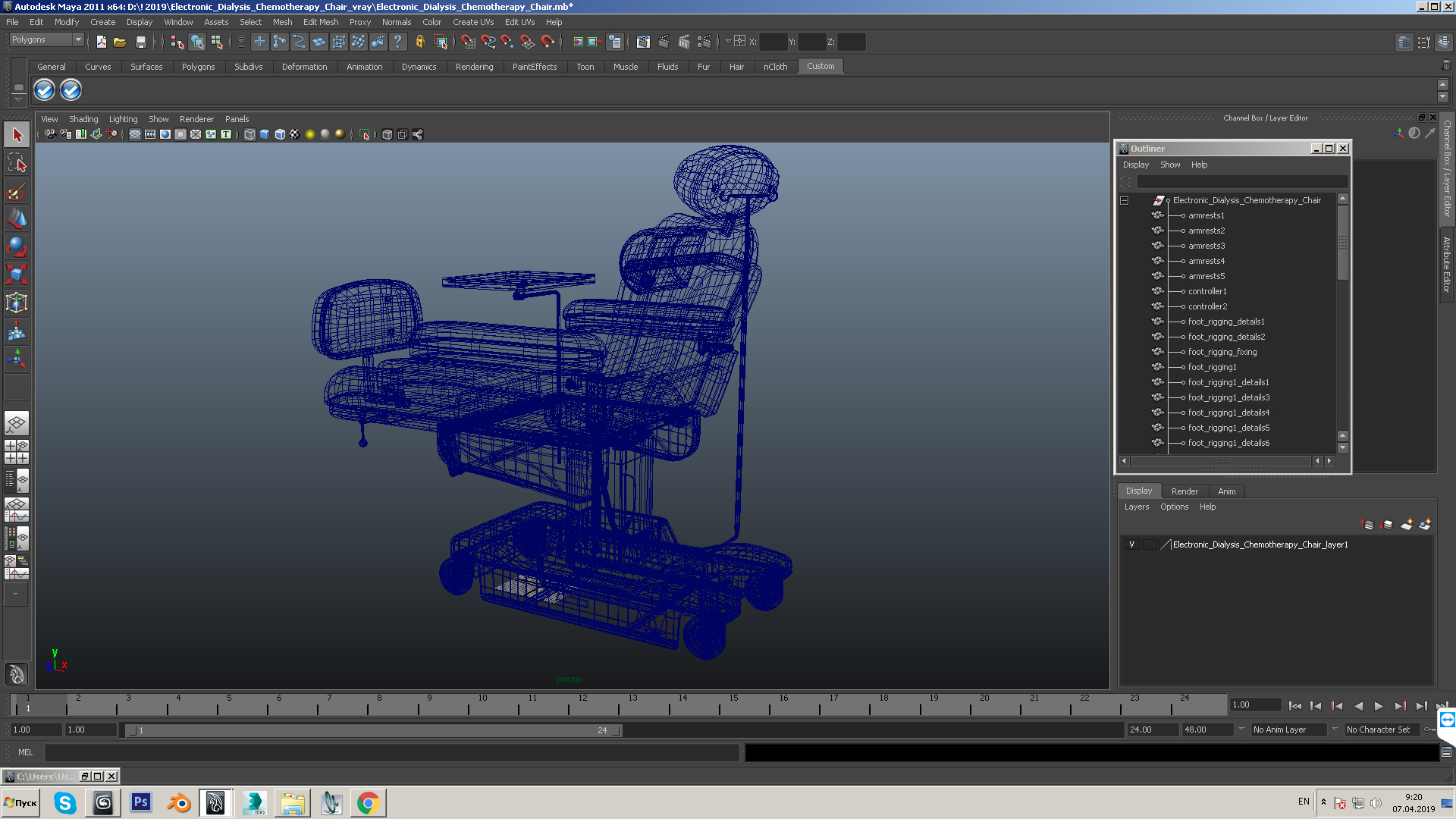
Task: Collapse Electronic_Dialysis_Chemotherapy_Chair node in Outliner
Action: (x=1125, y=200)
